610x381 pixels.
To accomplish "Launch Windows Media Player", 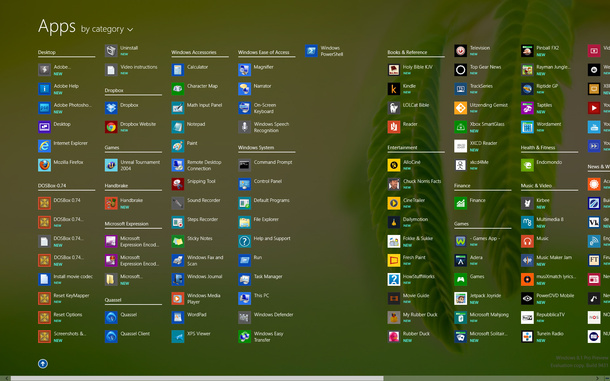I will coord(196,299).
